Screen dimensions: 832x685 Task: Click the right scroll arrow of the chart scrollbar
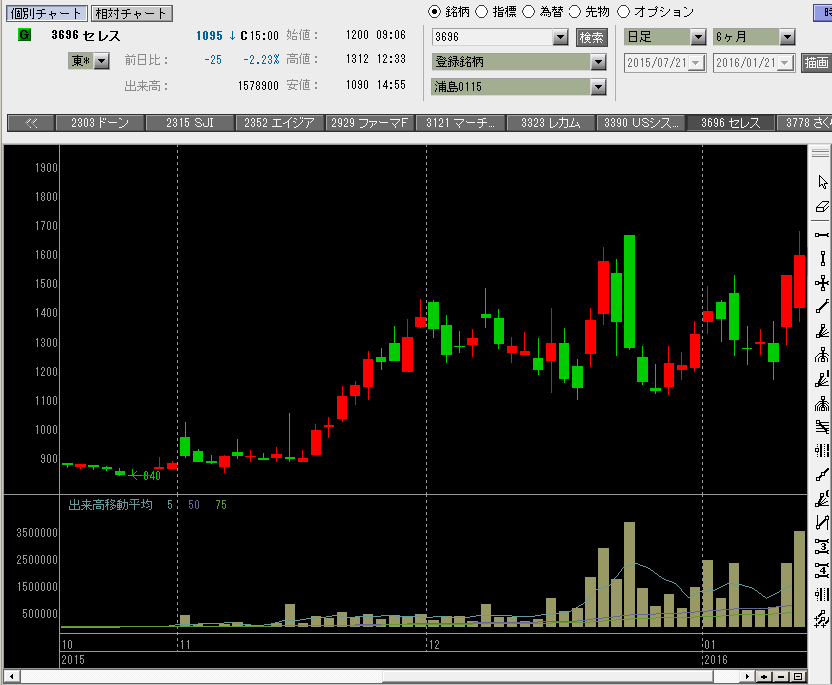(x=747, y=677)
